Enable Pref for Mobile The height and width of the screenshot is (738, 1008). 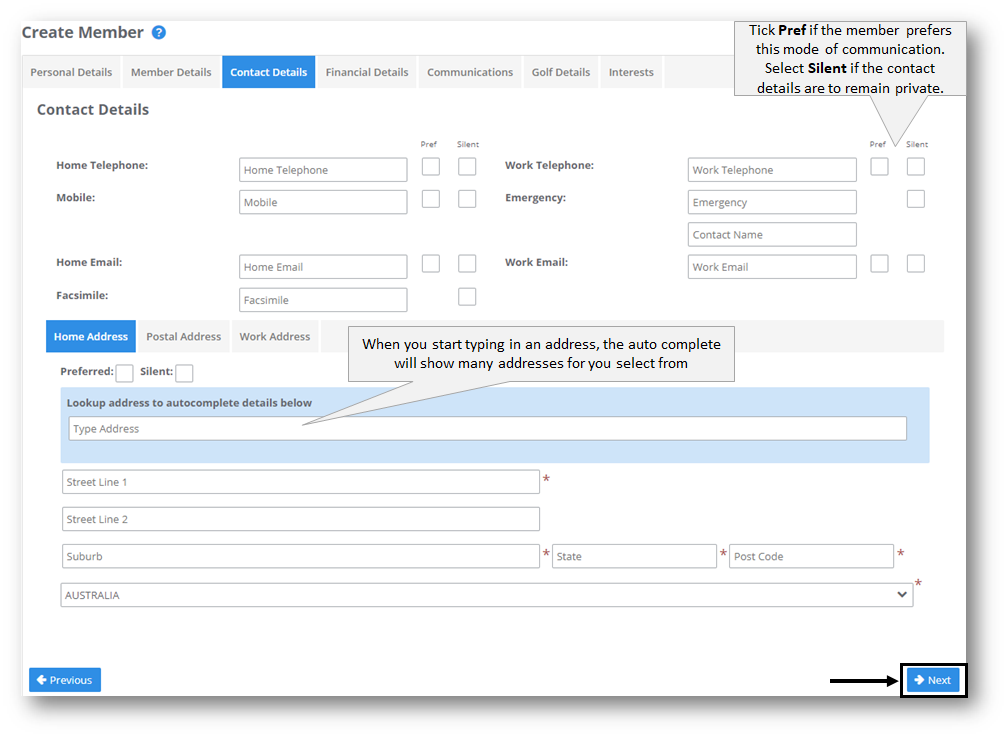click(x=430, y=198)
